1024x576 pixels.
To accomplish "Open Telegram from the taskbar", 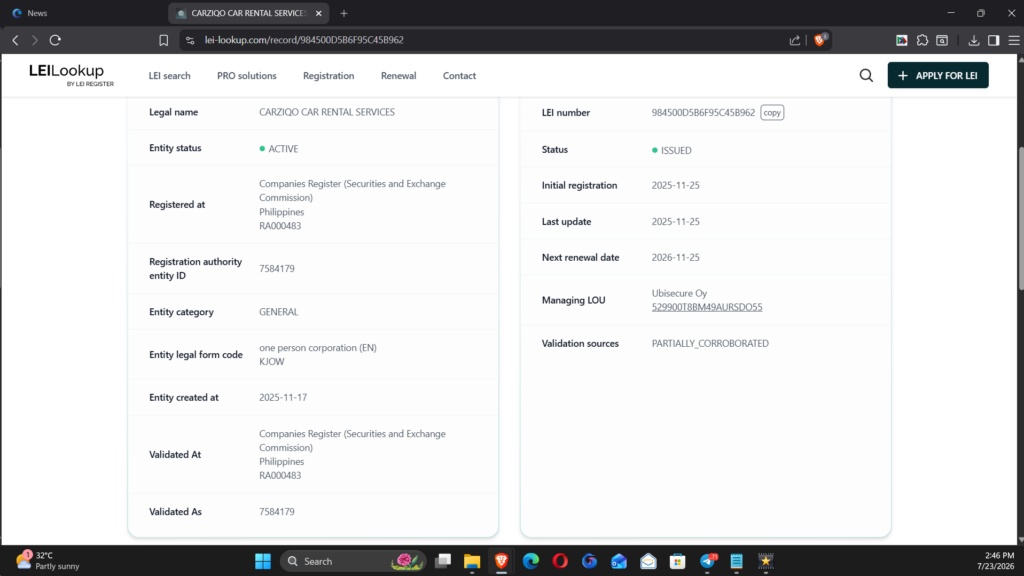I will click(x=708, y=561).
